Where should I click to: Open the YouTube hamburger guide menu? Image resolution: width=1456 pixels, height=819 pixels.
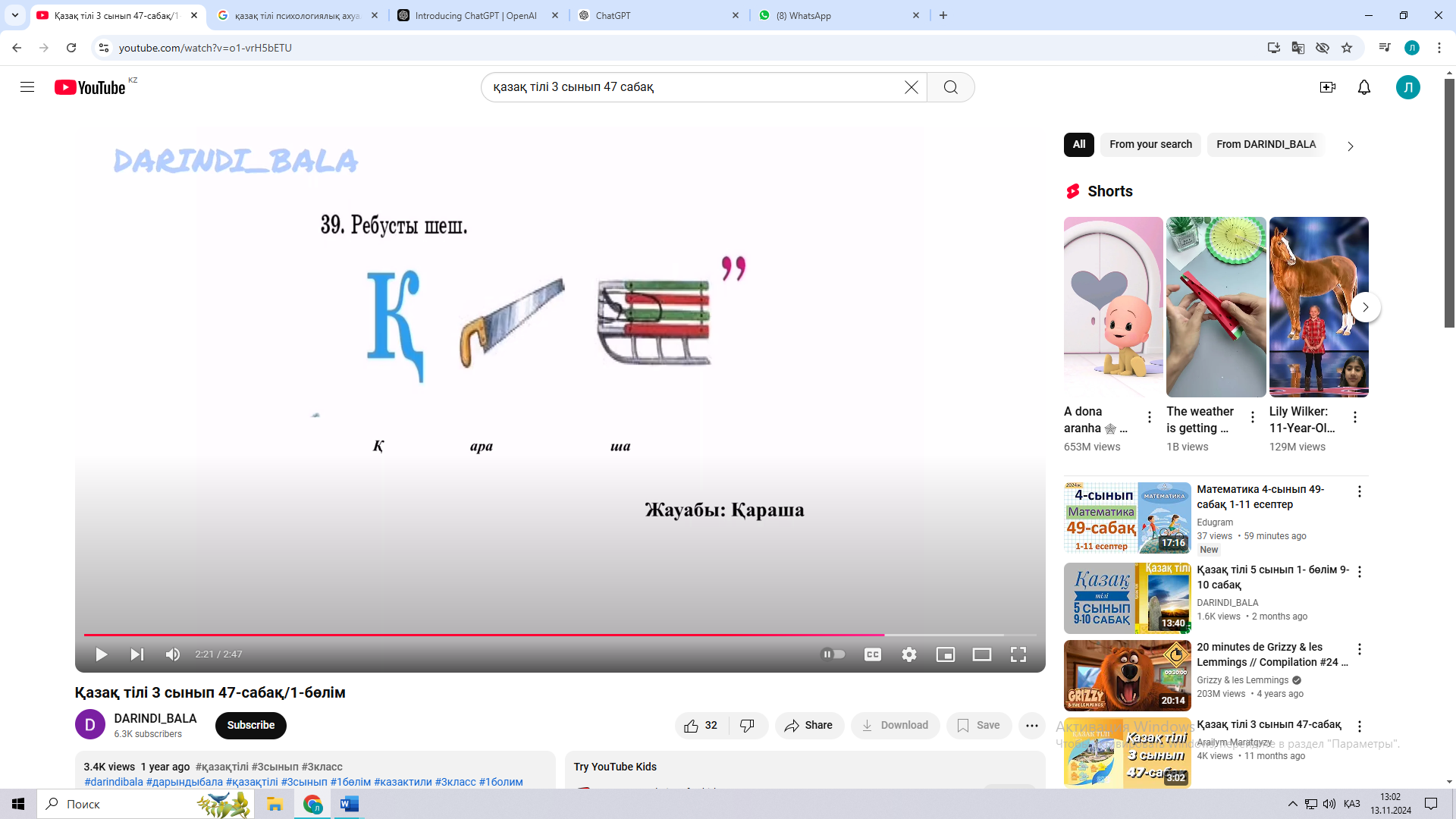[x=27, y=87]
